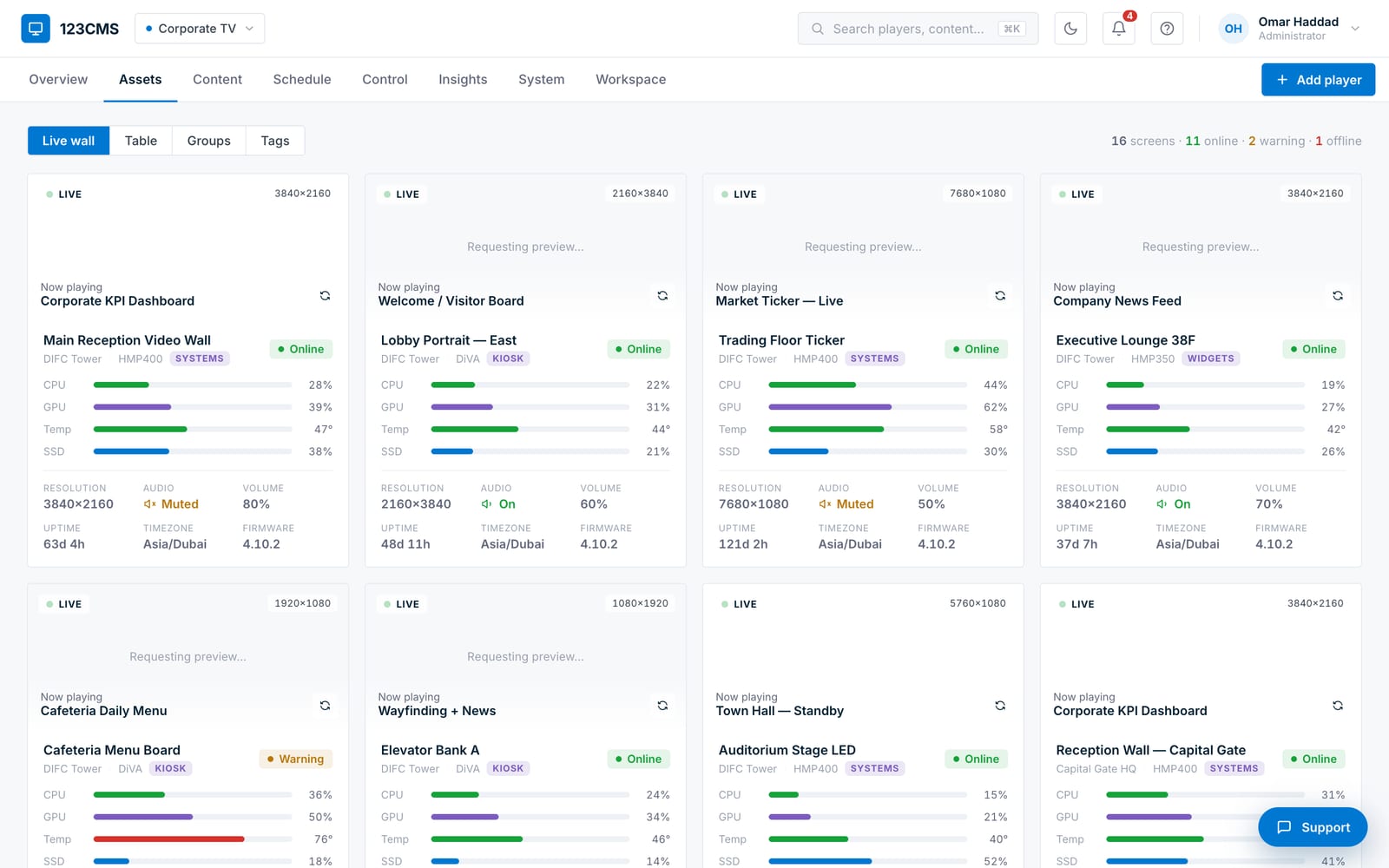Click the 123CMS monitor logo icon
Image resolution: width=1389 pixels, height=868 pixels.
[36, 29]
